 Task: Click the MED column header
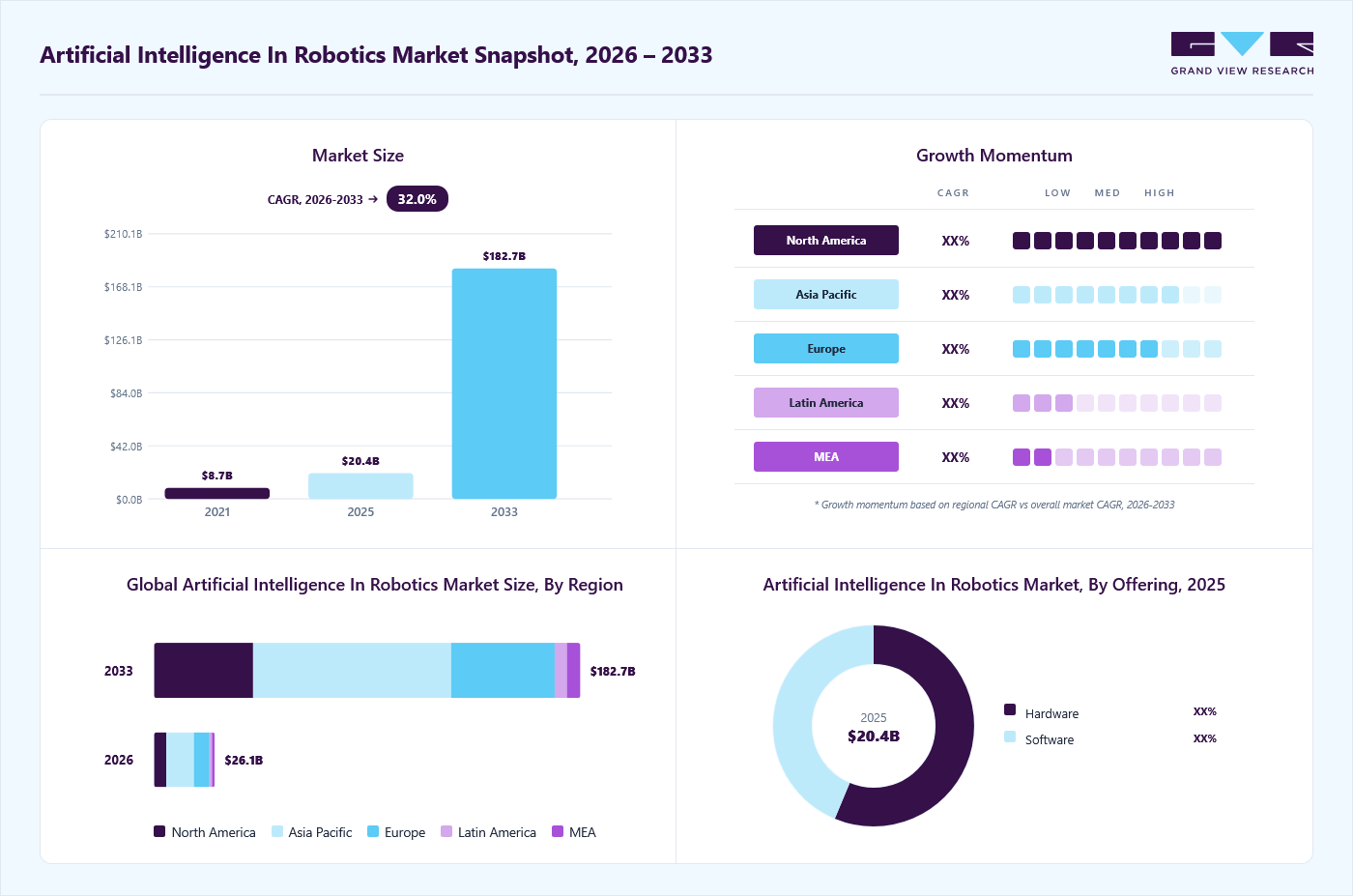coord(1108,193)
